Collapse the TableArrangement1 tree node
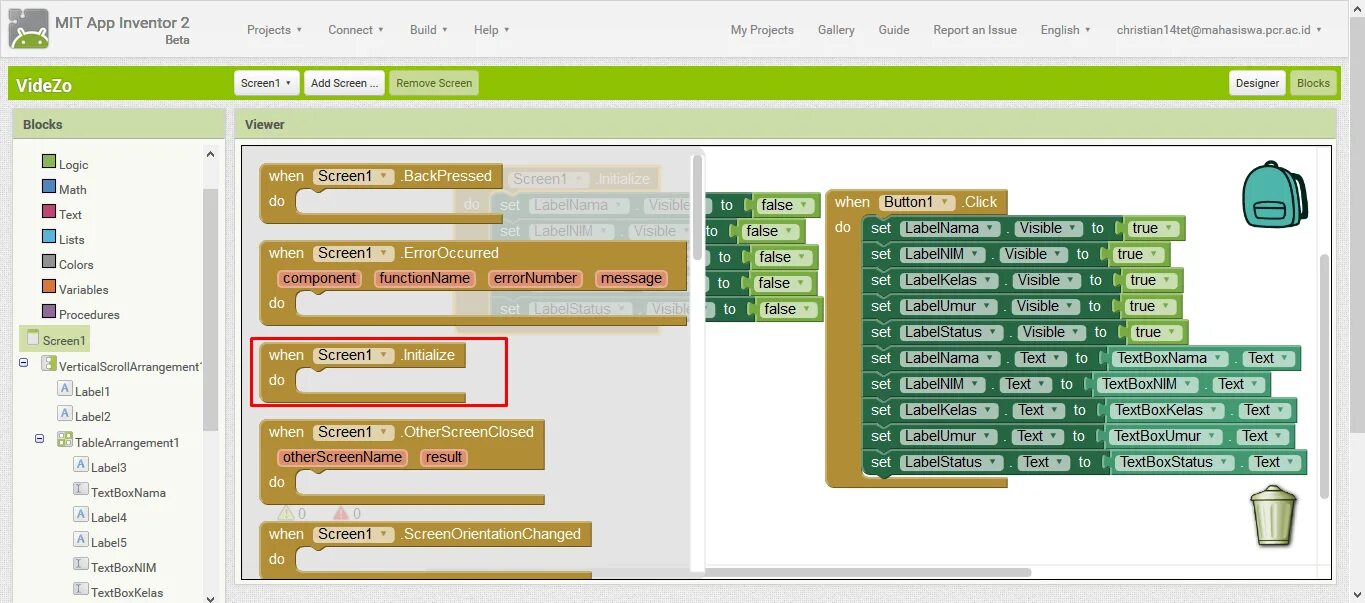Screen dimensions: 1365x603 point(40,438)
